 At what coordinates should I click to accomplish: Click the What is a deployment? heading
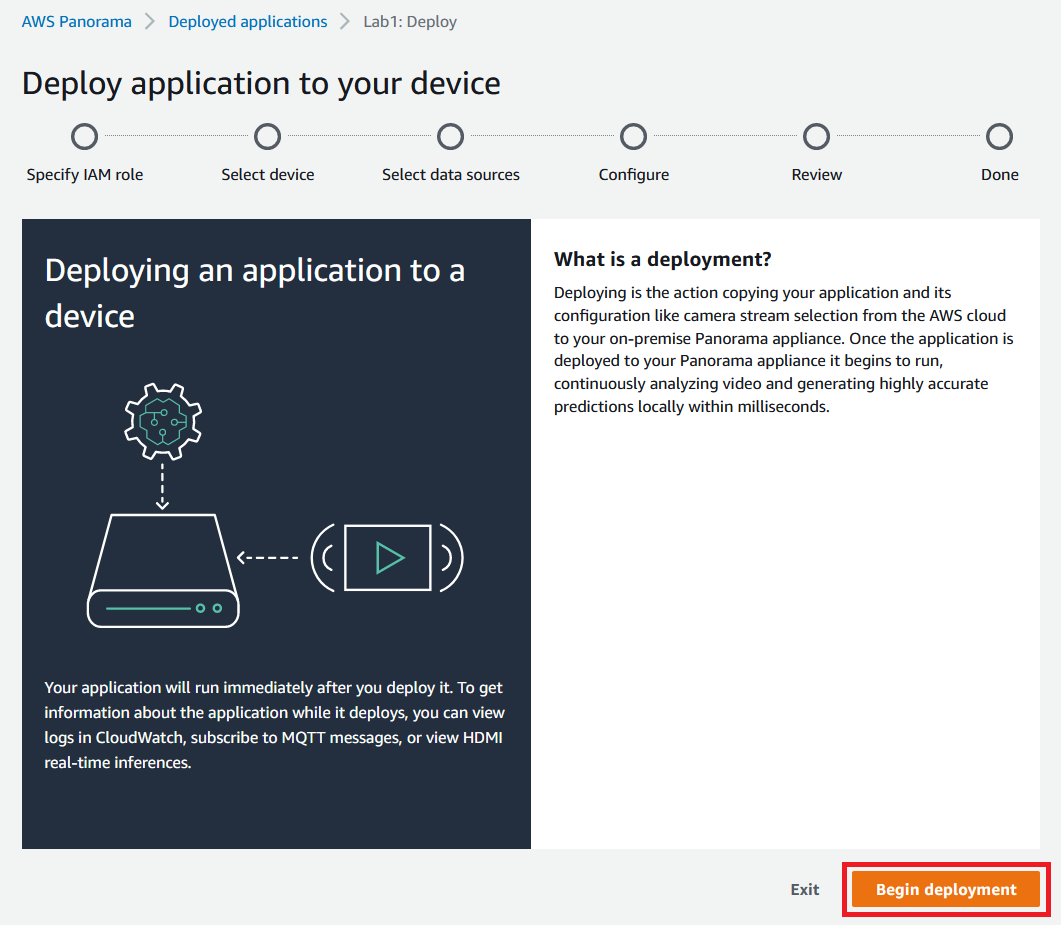pos(662,259)
